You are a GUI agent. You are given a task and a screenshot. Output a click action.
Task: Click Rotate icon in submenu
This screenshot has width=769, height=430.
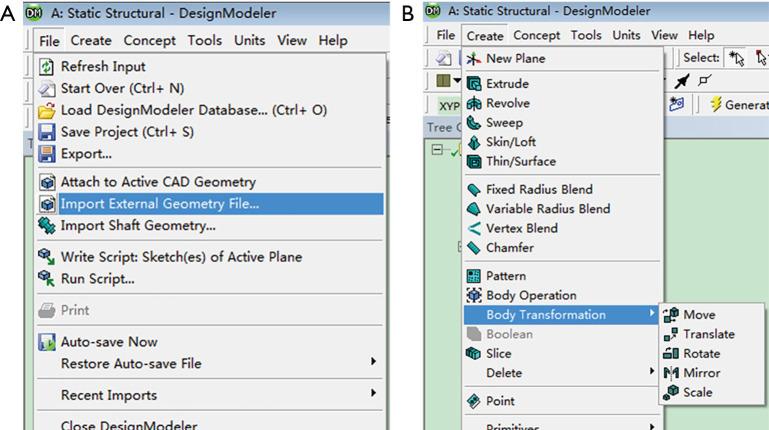pos(671,354)
